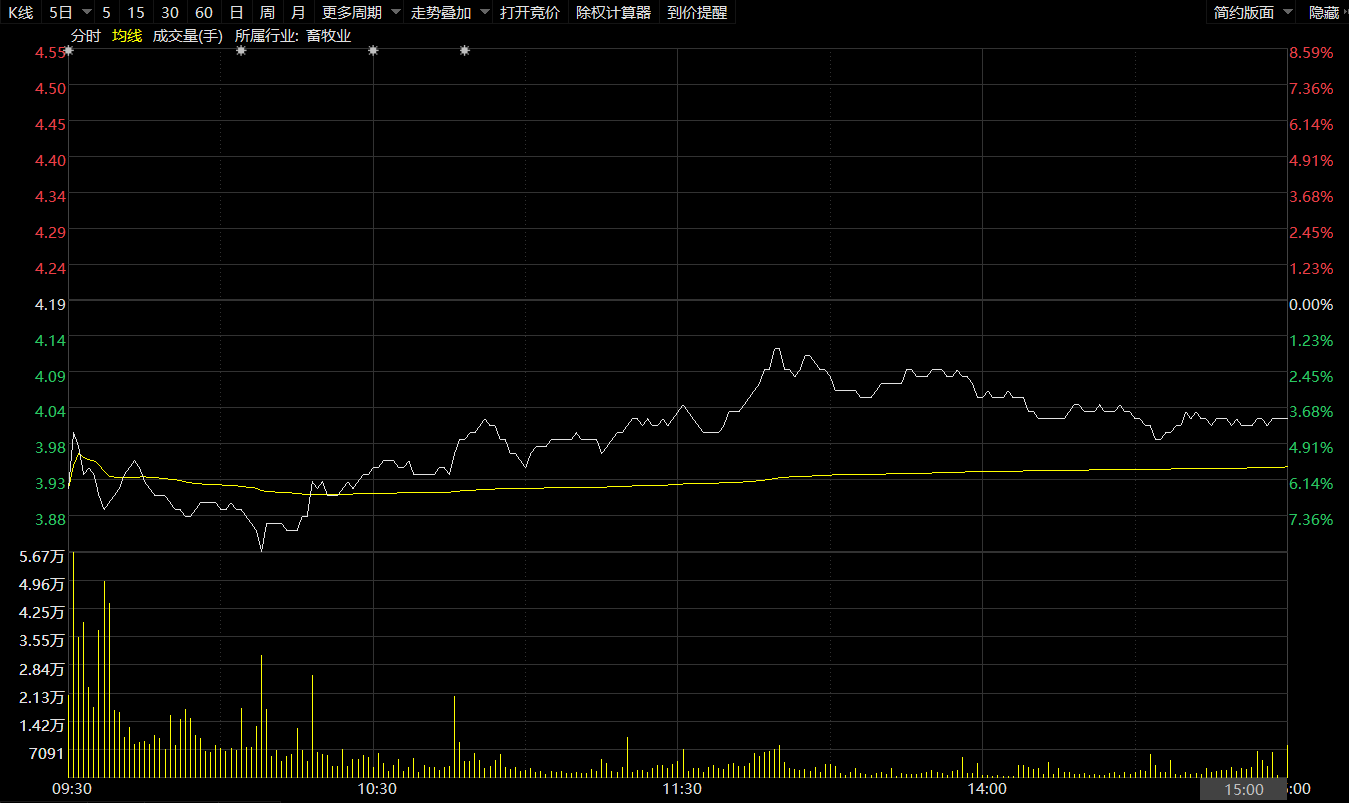The width and height of the screenshot is (1349, 803).
Task: Click the last star marker after 10:30
Action: tap(465, 50)
